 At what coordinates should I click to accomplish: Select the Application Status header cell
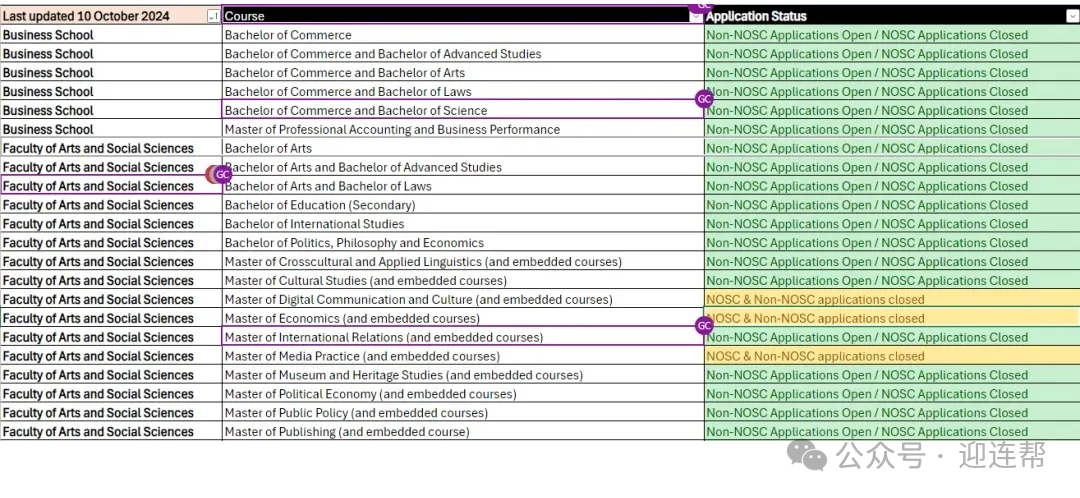880,16
